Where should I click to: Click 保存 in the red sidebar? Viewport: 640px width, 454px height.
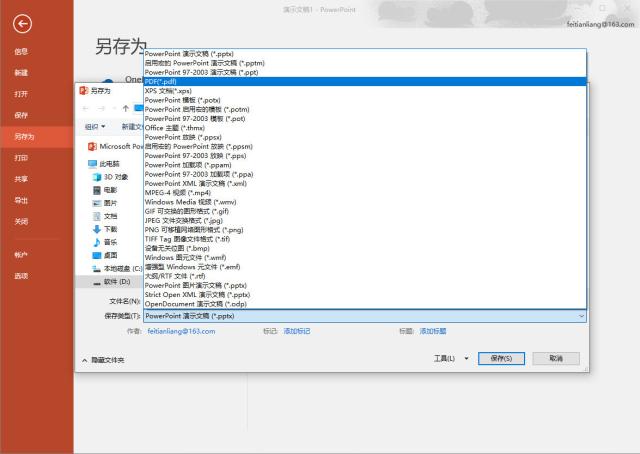(21, 115)
